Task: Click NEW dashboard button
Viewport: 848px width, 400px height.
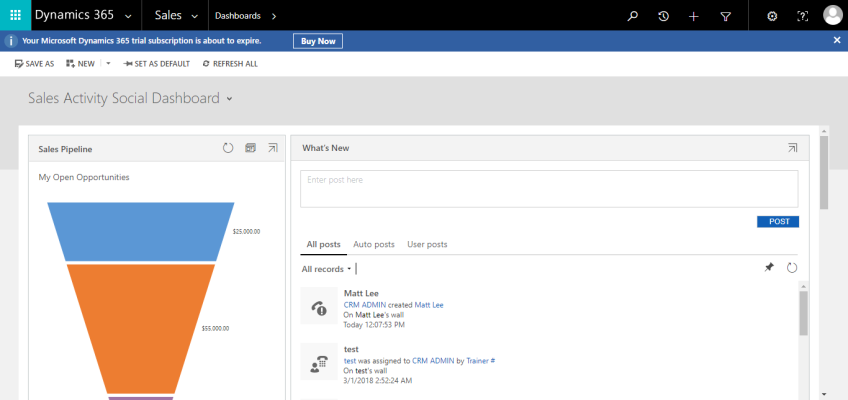Action: (80, 64)
